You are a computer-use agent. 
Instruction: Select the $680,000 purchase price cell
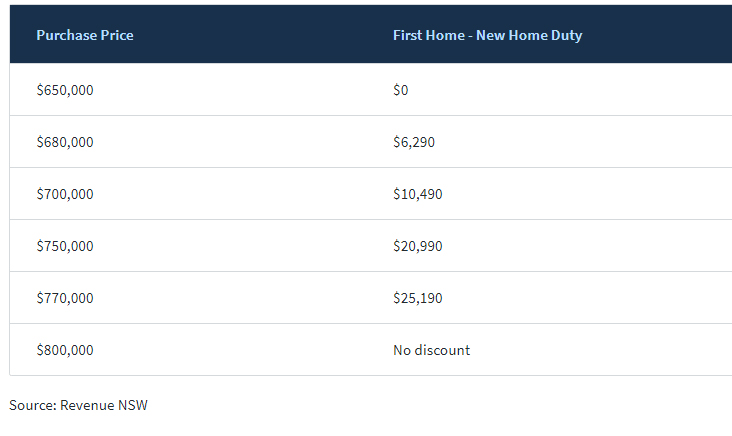[x=65, y=142]
